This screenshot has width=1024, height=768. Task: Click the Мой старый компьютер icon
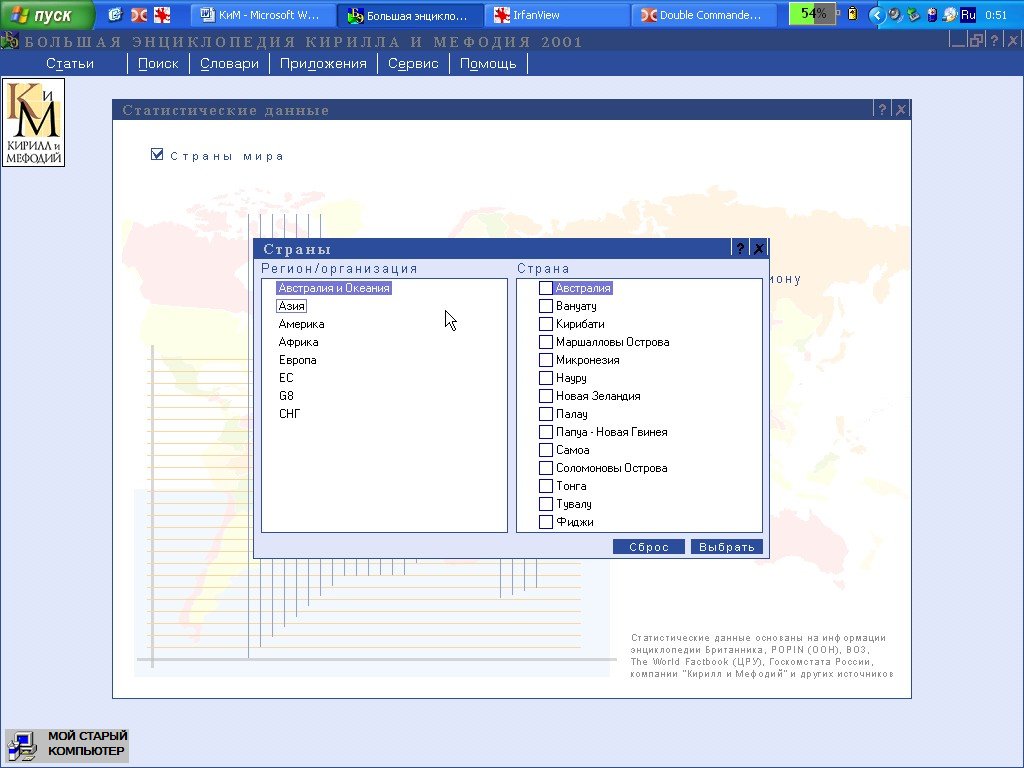pyautogui.click(x=67, y=745)
